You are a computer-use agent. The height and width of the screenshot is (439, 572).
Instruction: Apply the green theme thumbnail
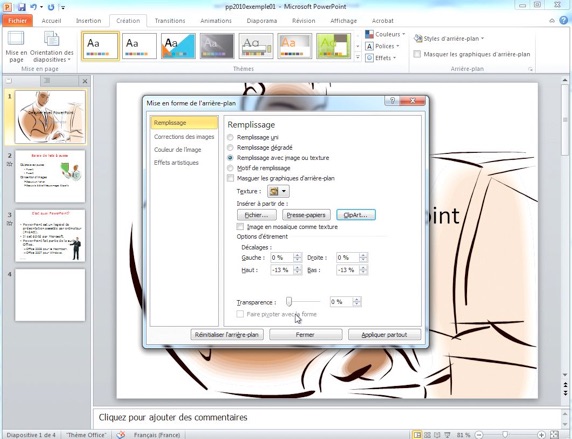[333, 46]
